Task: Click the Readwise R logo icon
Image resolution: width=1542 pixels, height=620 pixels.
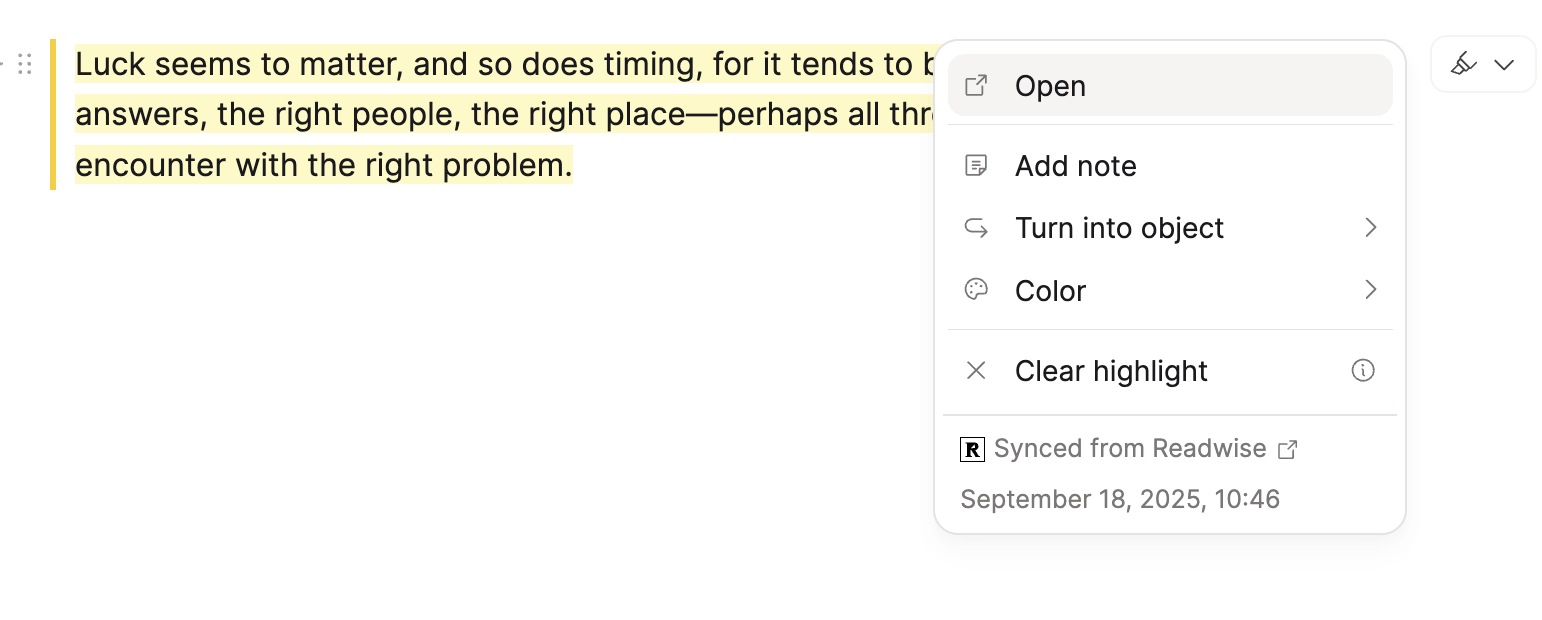Action: pyautogui.click(x=971, y=449)
